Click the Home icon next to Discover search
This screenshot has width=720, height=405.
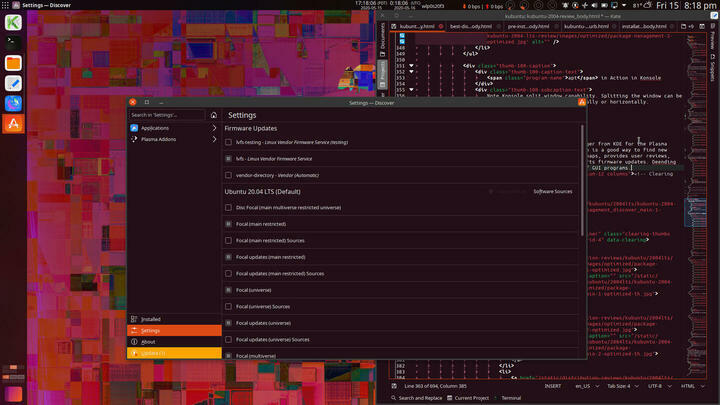click(x=214, y=115)
